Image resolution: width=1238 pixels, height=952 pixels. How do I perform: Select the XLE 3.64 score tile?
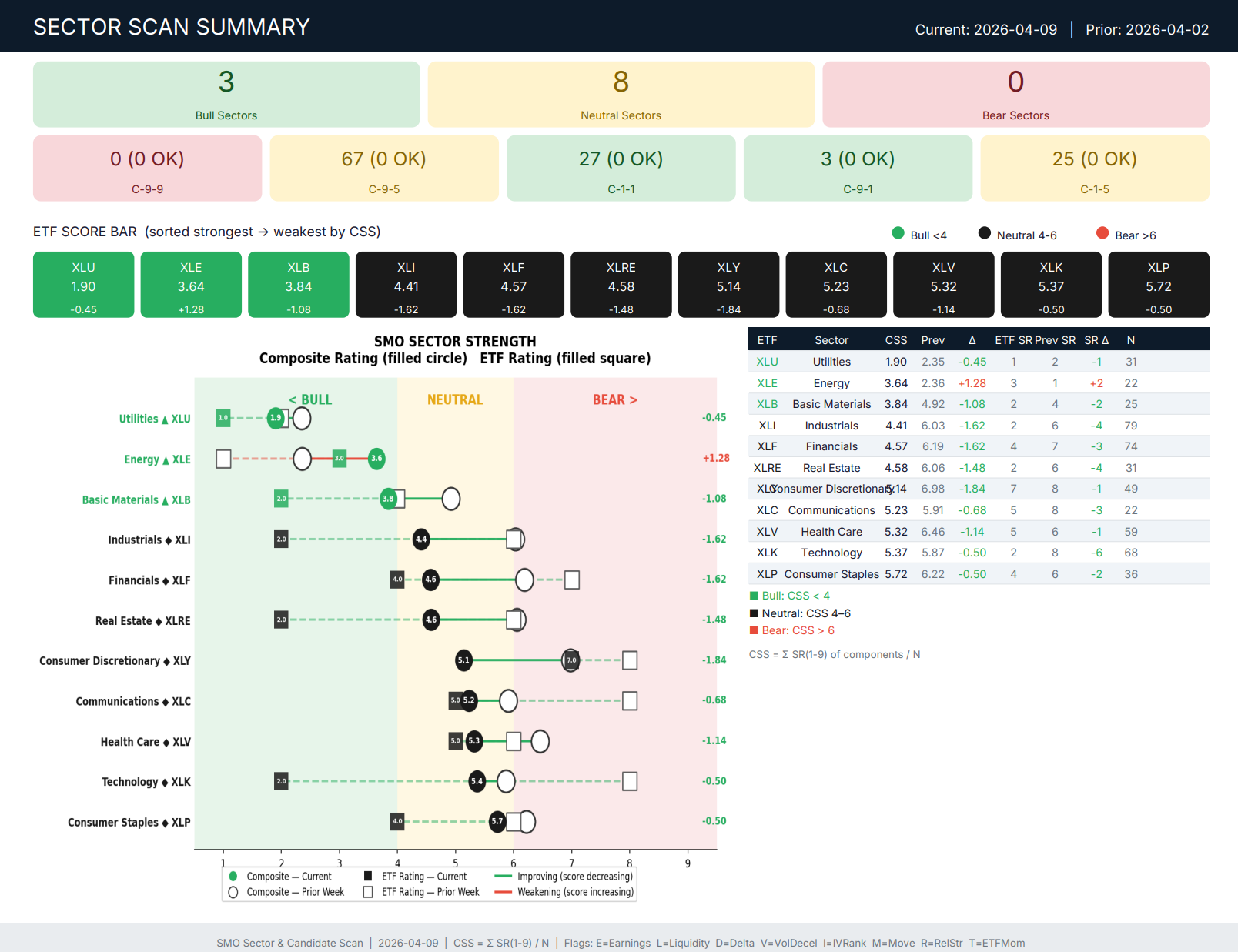click(x=191, y=285)
